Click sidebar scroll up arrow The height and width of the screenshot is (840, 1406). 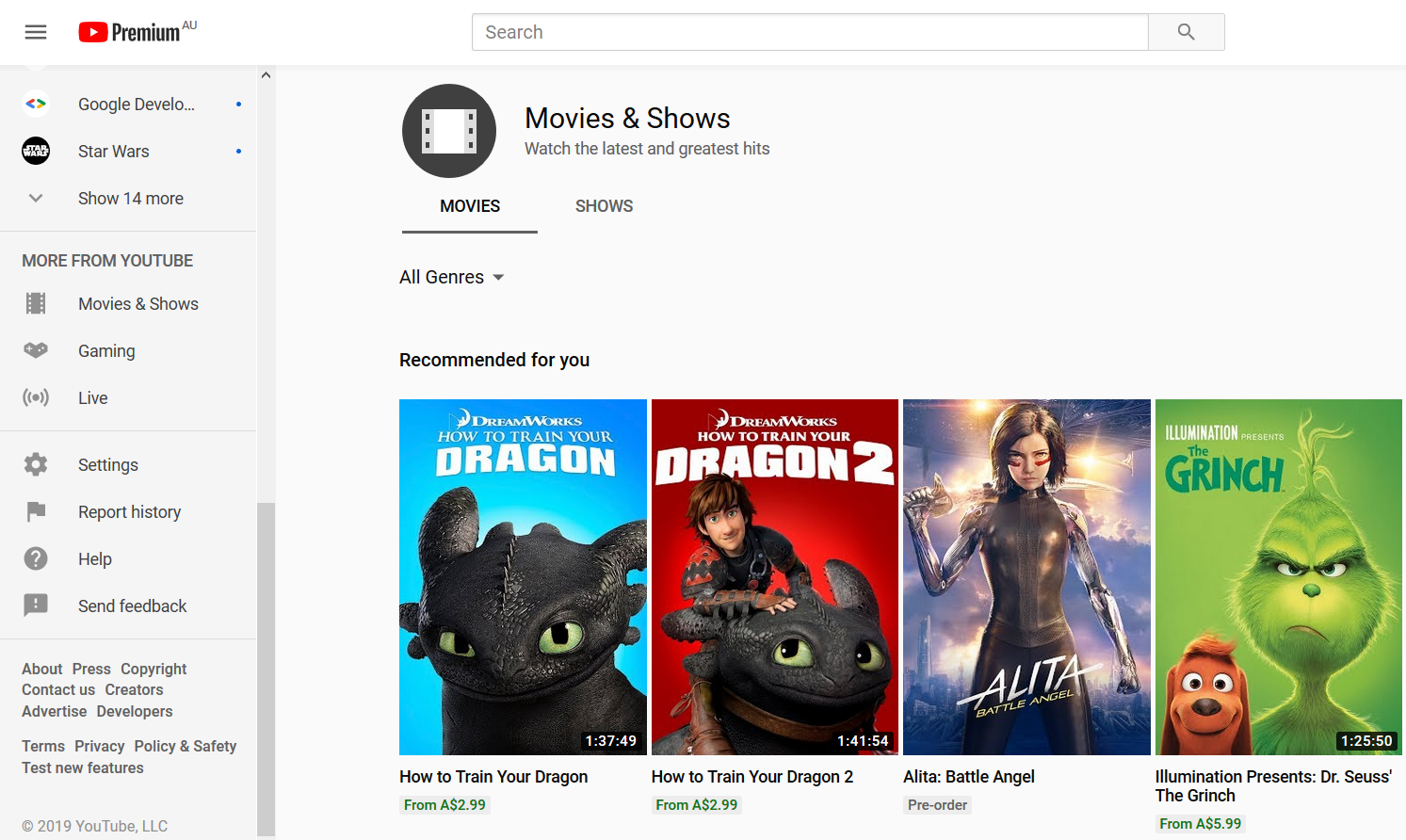point(266,75)
